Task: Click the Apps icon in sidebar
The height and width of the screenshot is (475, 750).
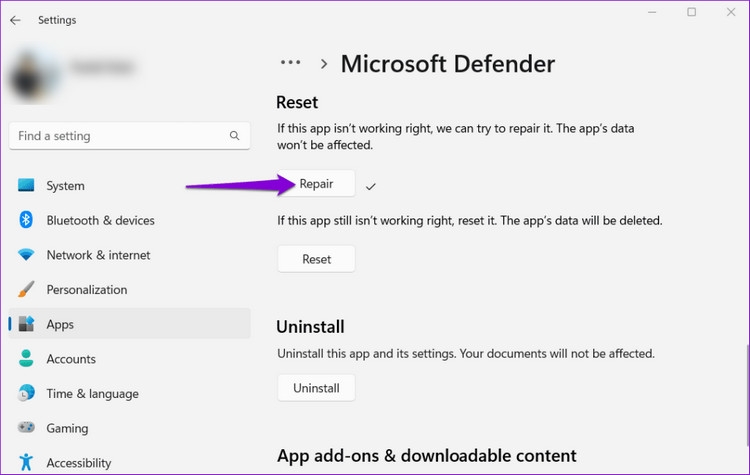Action: point(26,324)
